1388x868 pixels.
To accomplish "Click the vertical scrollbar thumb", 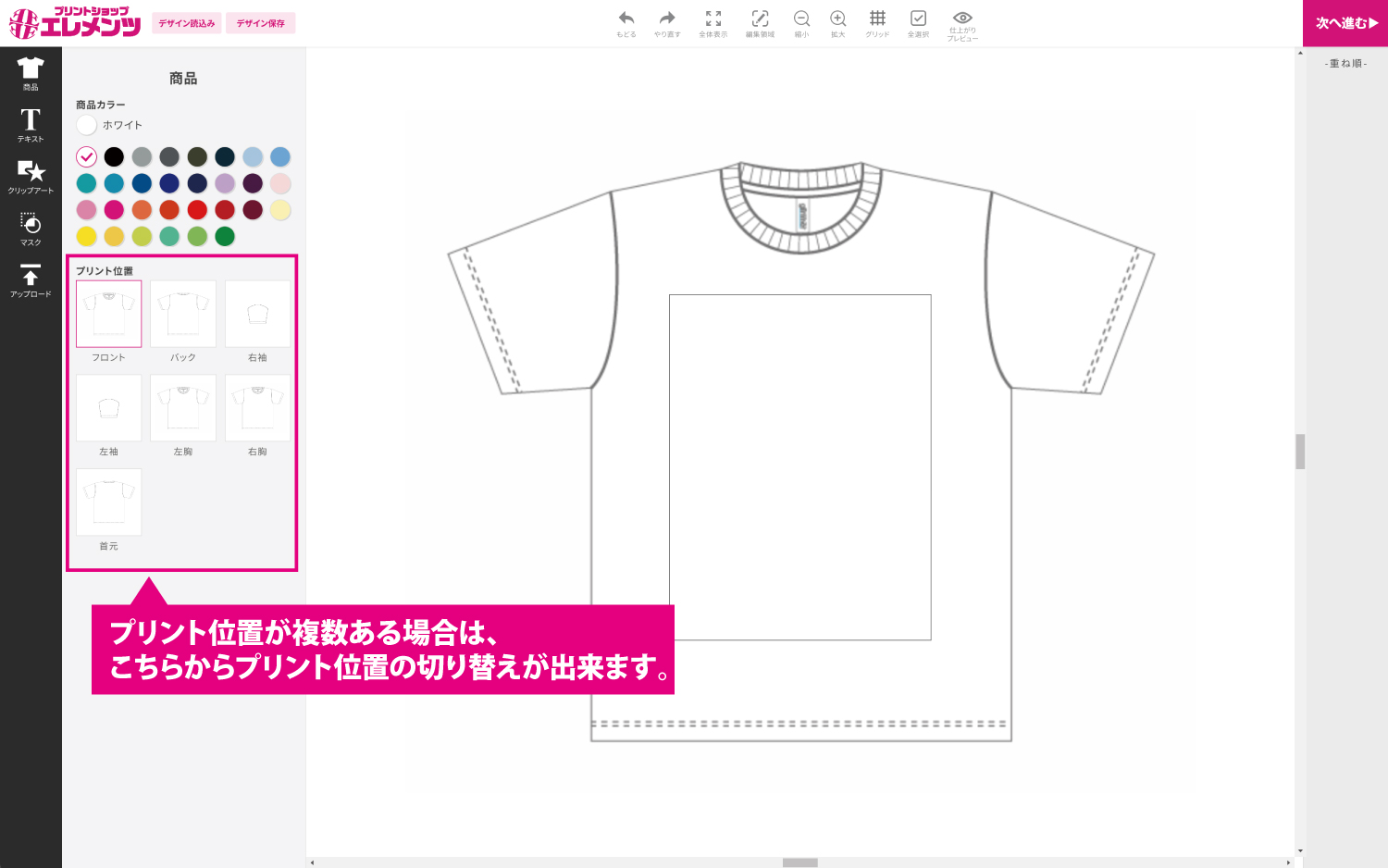I will 1300,452.
